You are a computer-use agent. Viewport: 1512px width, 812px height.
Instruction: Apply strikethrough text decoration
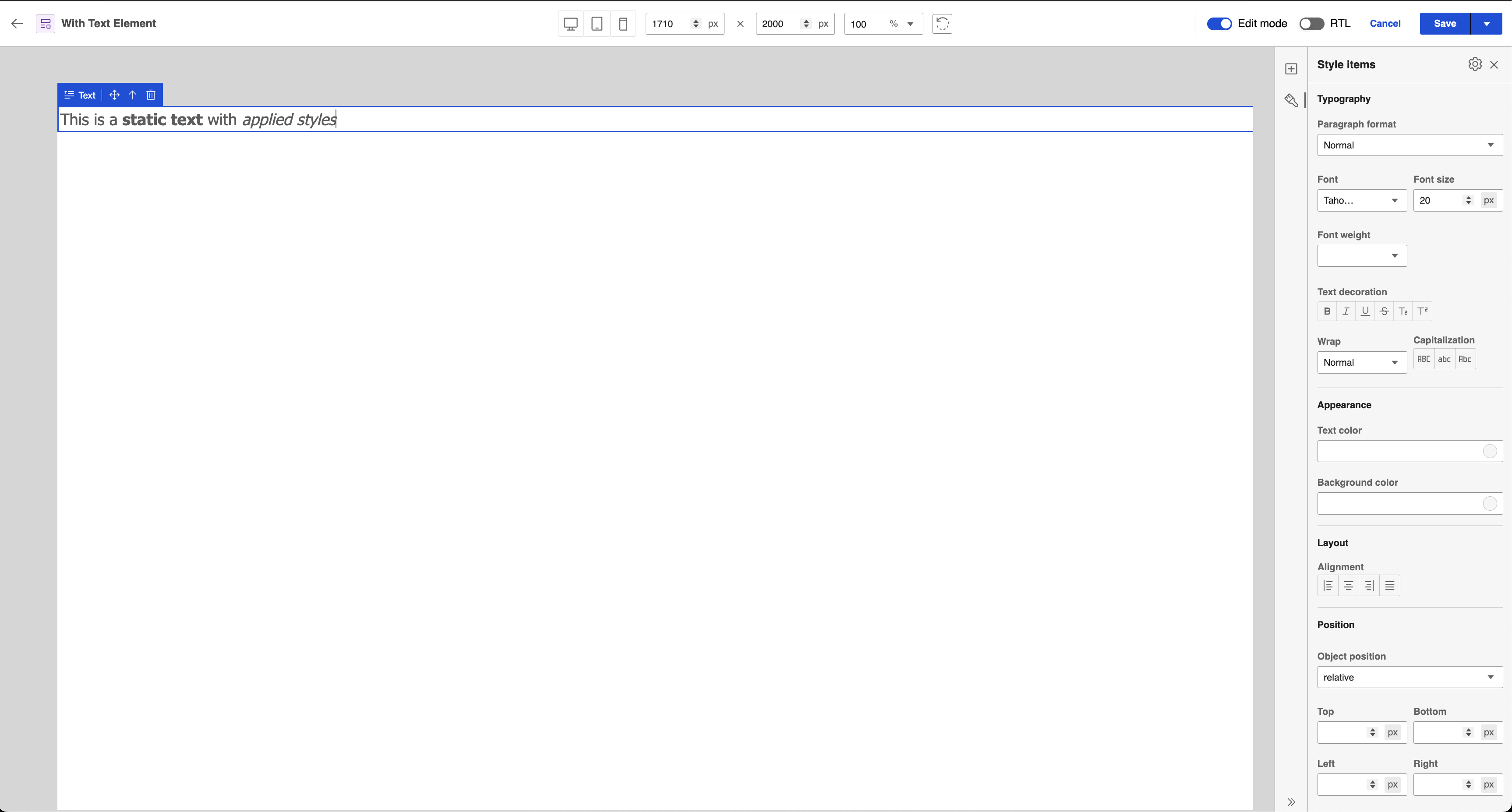click(1384, 311)
